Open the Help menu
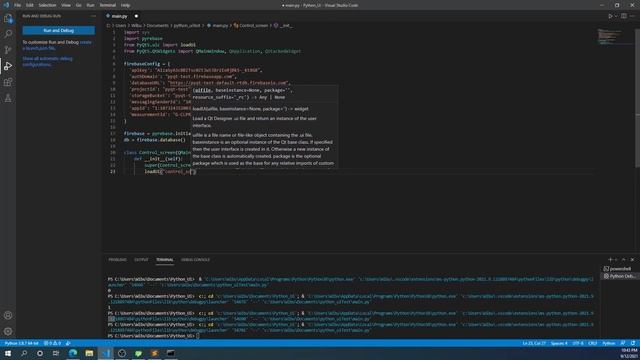Viewport: 640px width, 360px height. pyautogui.click(x=125, y=5)
